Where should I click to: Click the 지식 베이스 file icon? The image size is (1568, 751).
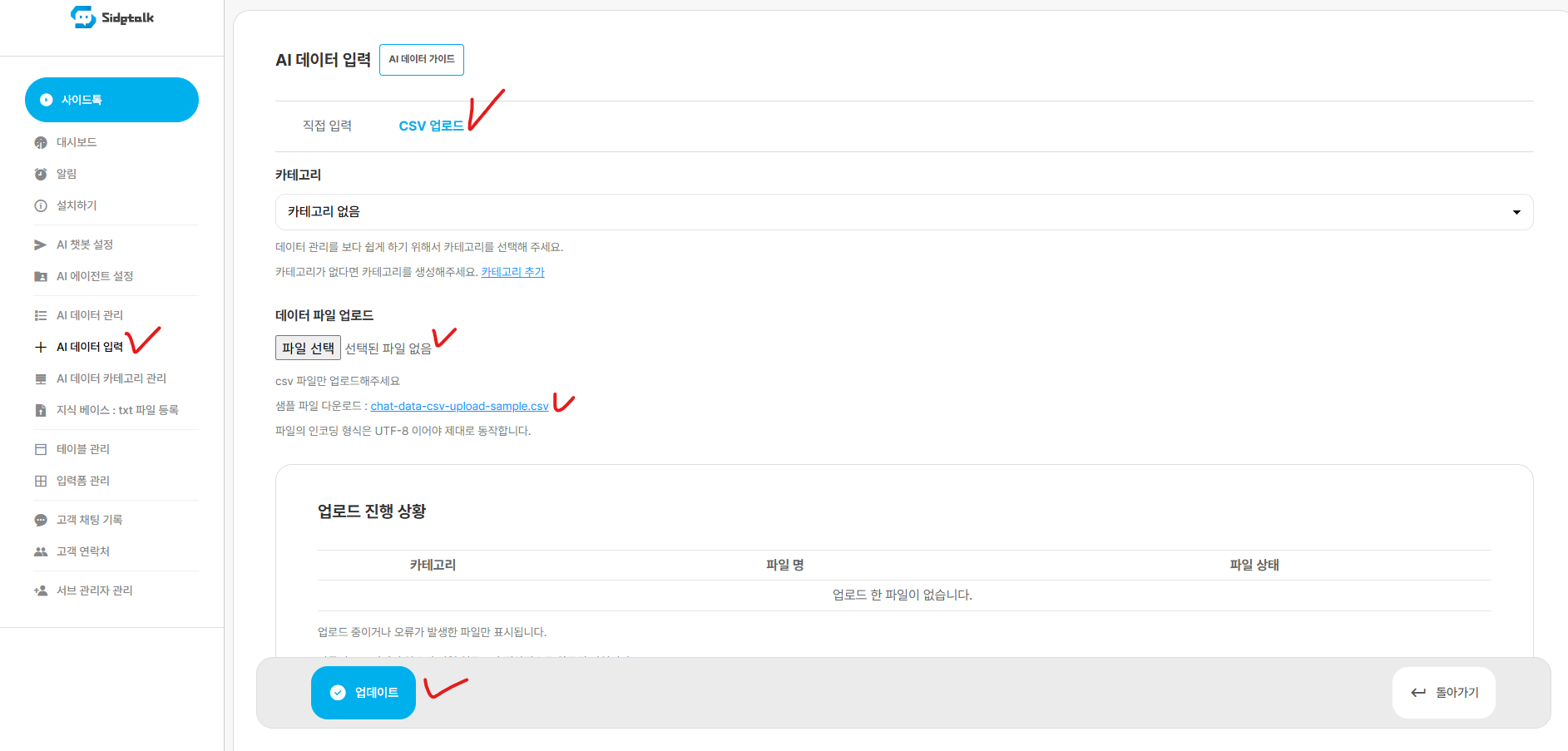click(41, 410)
